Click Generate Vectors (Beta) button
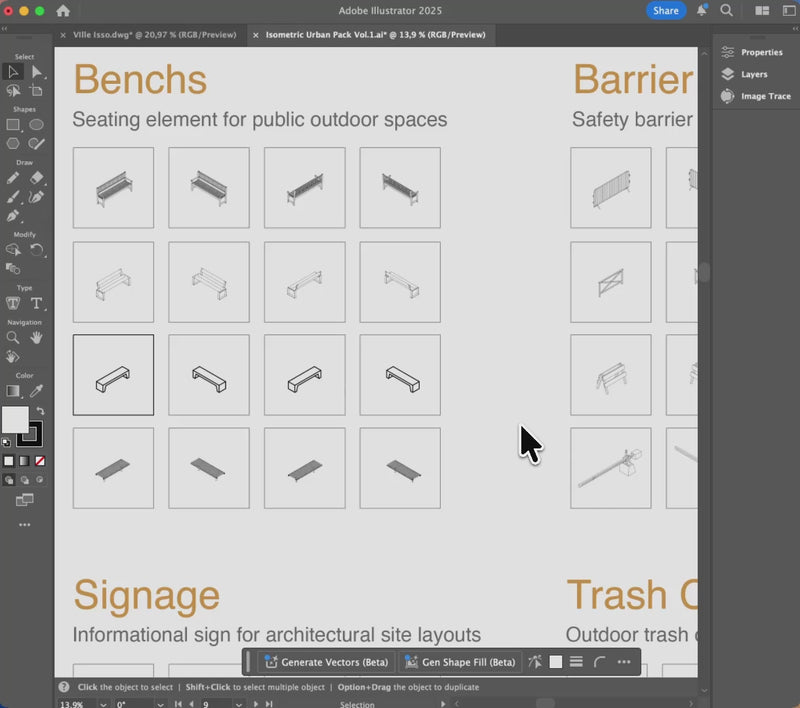 click(x=326, y=662)
